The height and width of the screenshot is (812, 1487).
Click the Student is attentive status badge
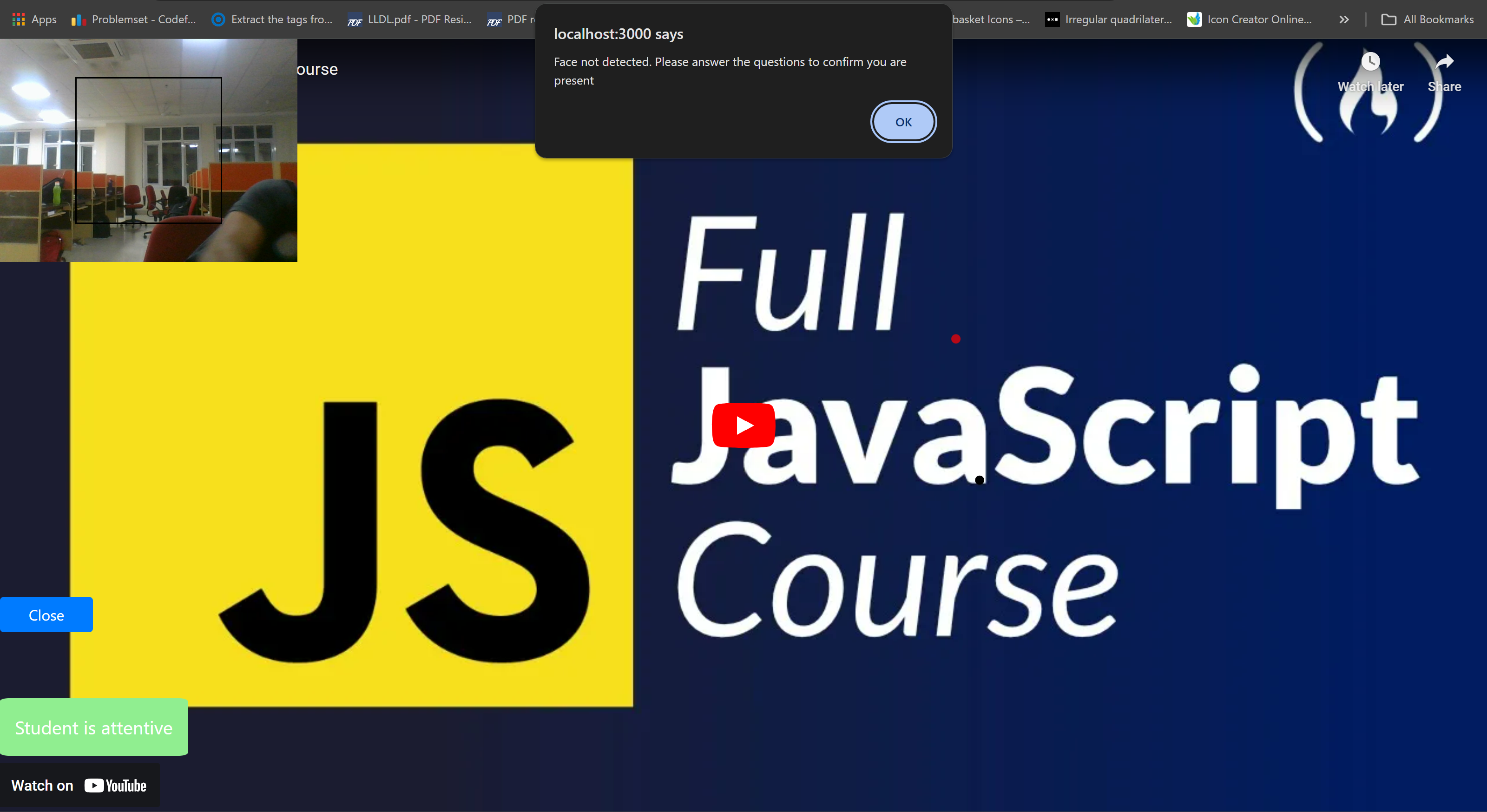tap(94, 727)
